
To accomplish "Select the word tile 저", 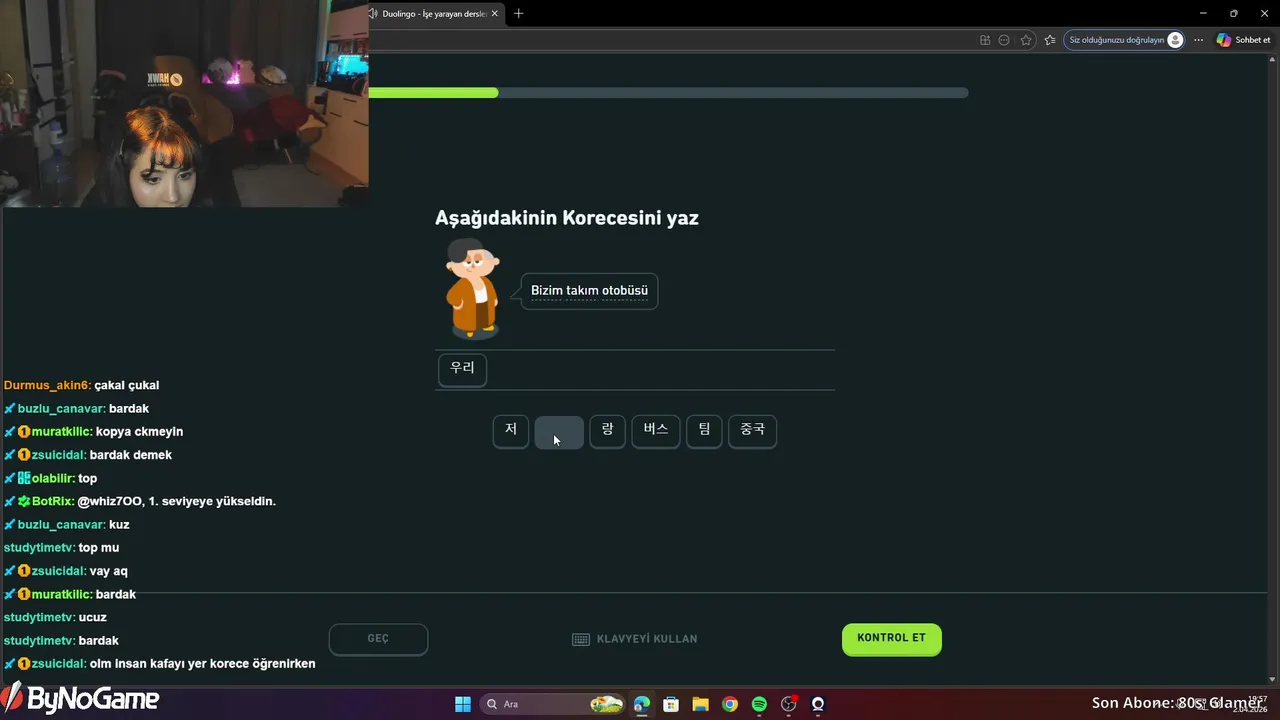I will (511, 431).
